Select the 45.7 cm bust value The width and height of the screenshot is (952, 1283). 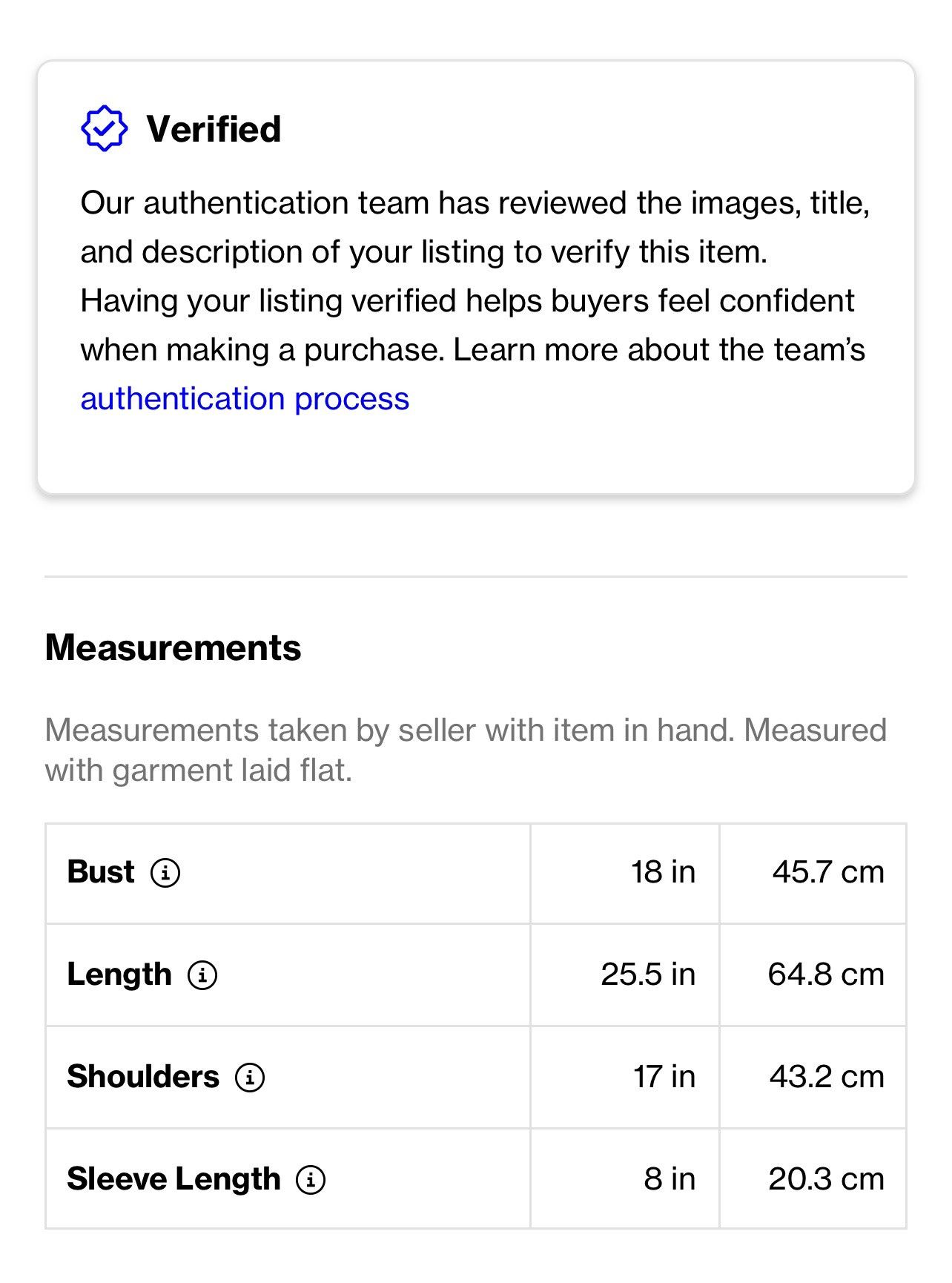point(828,872)
